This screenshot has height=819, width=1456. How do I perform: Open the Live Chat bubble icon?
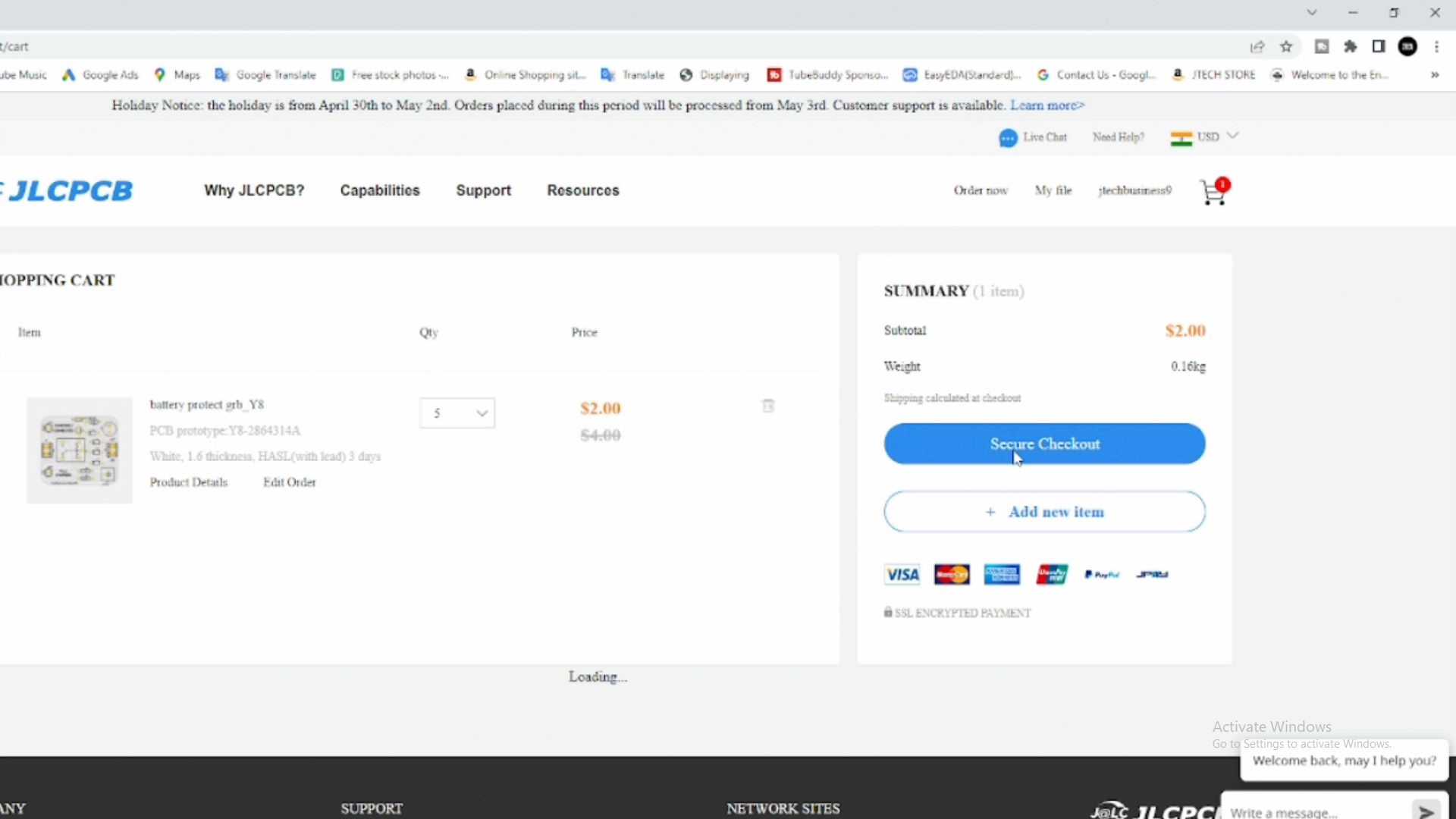coord(1008,138)
